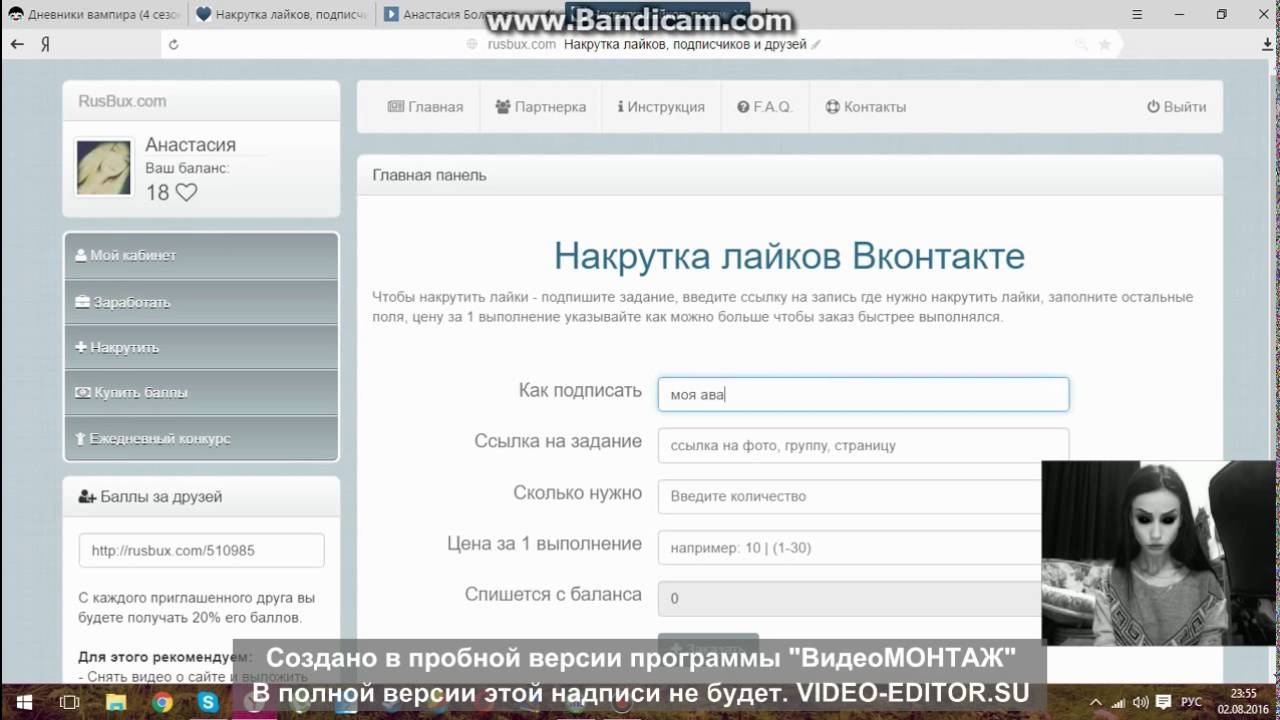Switch to the Накрутка лайков browser tab
Screen dimensions: 1280x720
click(x=281, y=15)
